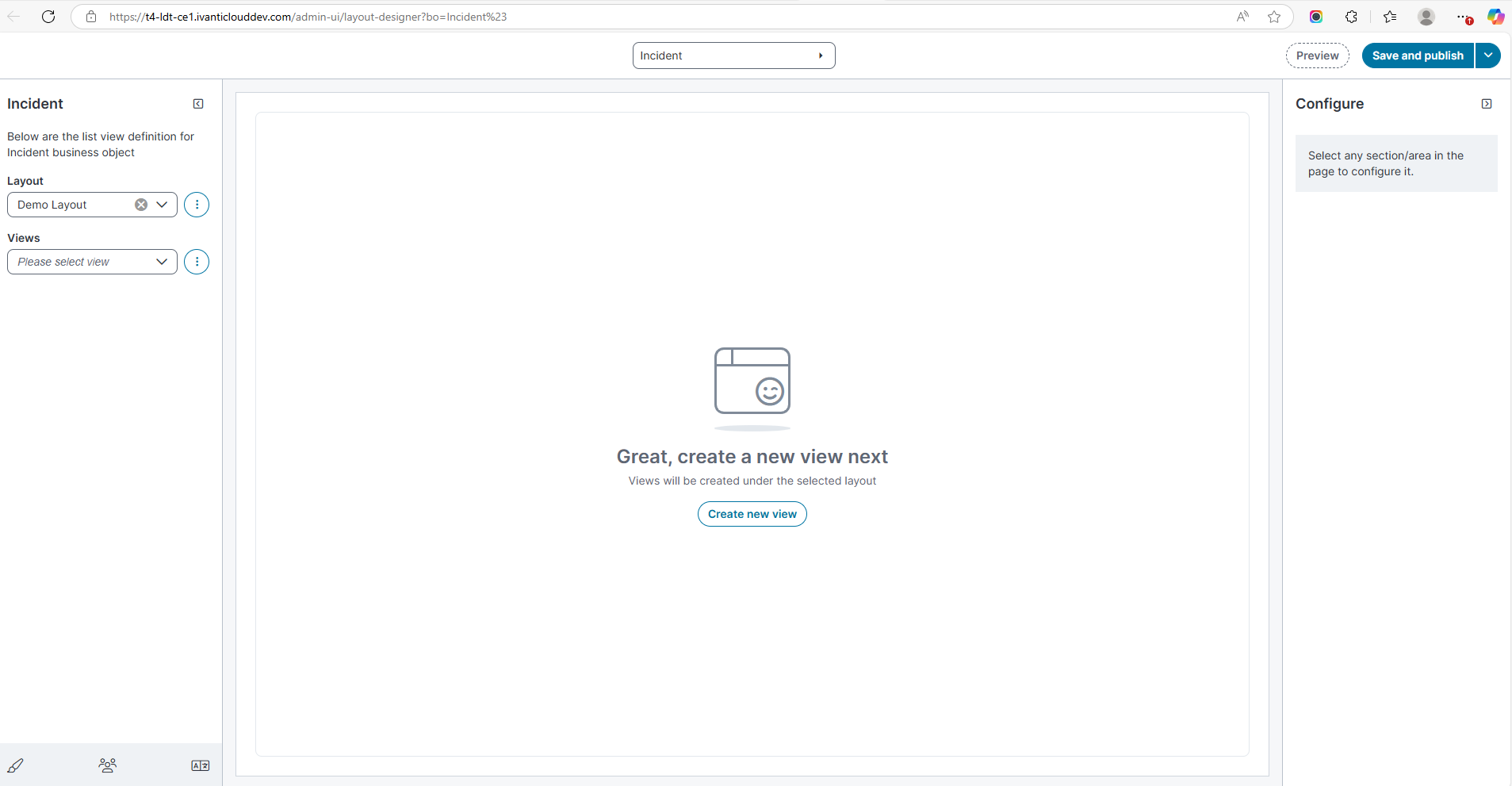Screen dimensions: 1512x786
Task: Add this page to favorites
Action: 1274,17
